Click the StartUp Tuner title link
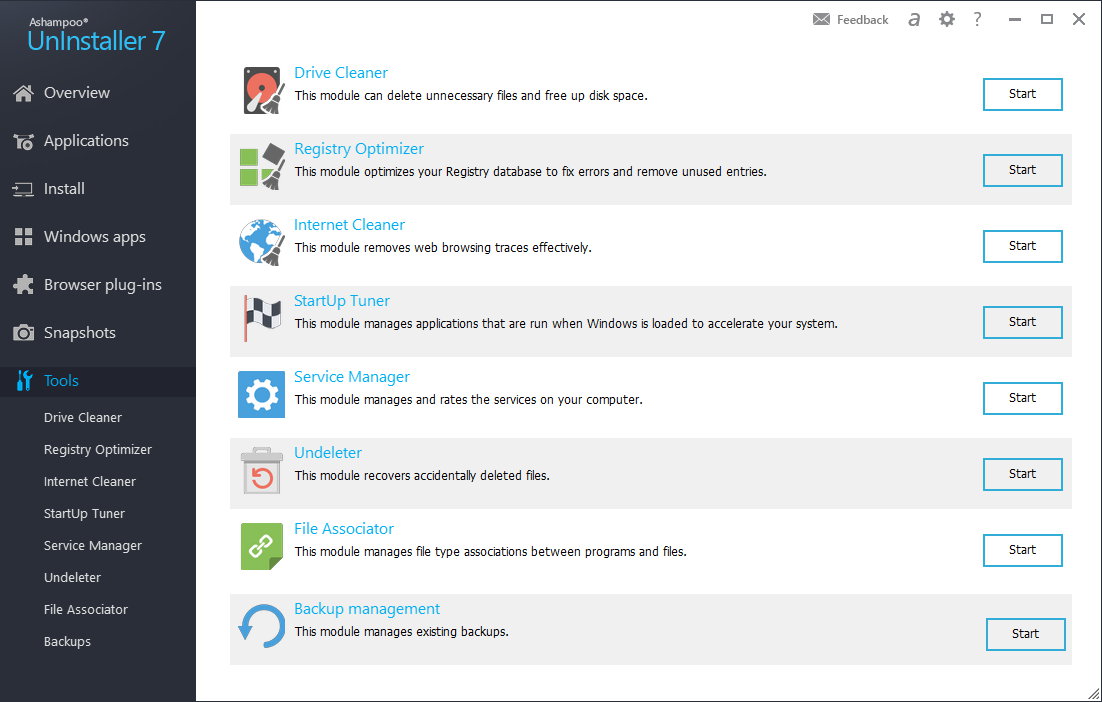 pos(342,301)
